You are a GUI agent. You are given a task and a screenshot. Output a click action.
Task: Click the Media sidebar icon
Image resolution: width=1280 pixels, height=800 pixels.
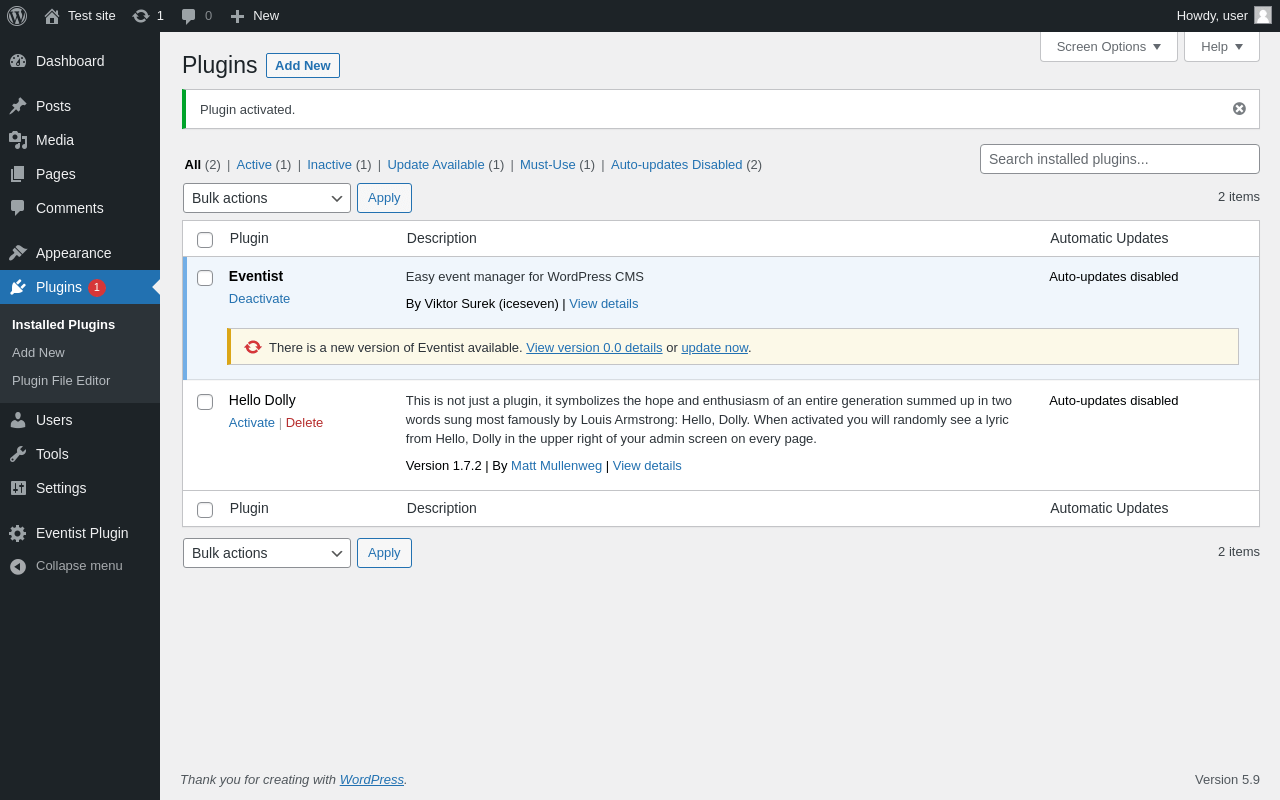(18, 140)
